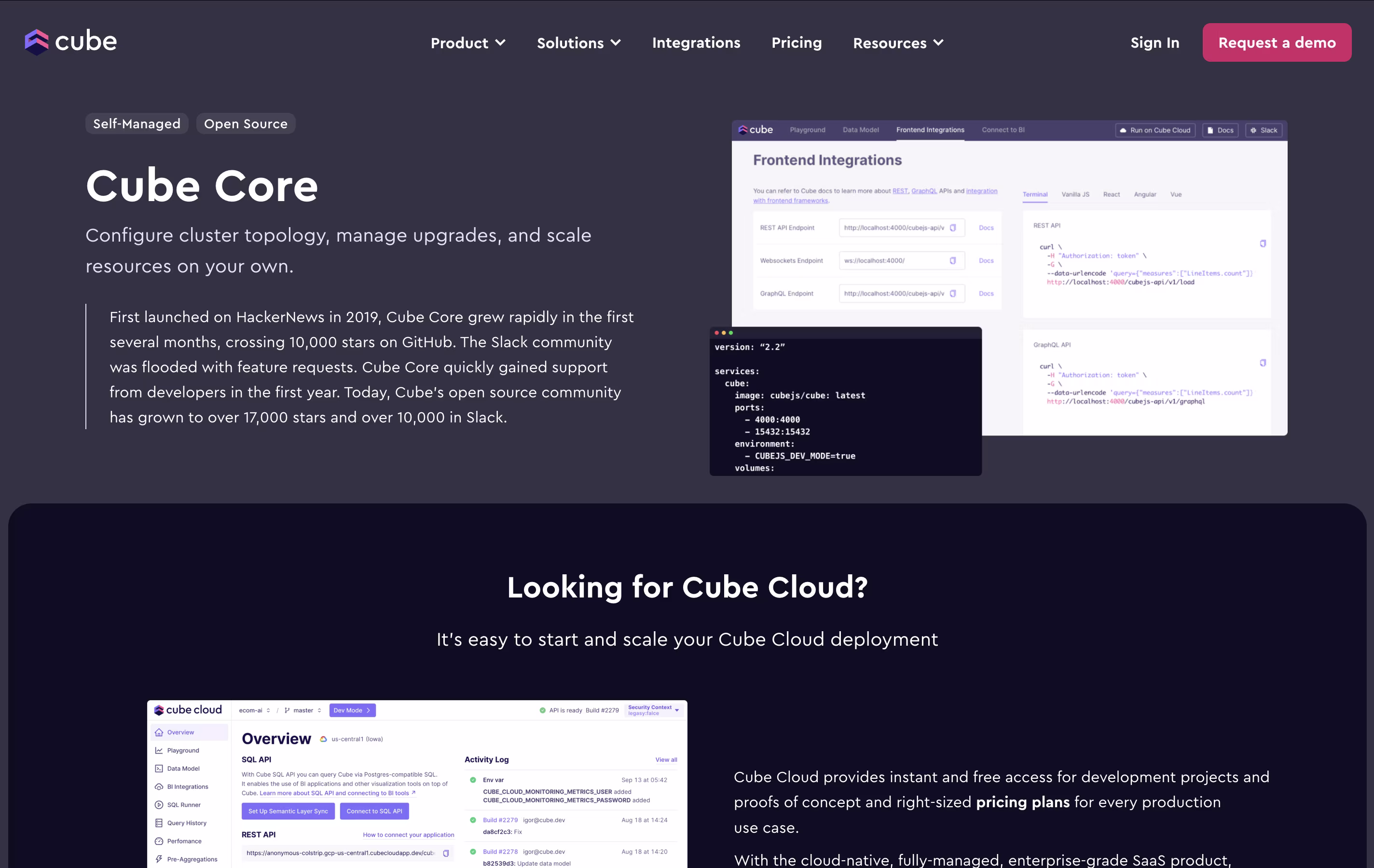
Task: Click the red close dot on terminal window
Action: click(x=717, y=332)
